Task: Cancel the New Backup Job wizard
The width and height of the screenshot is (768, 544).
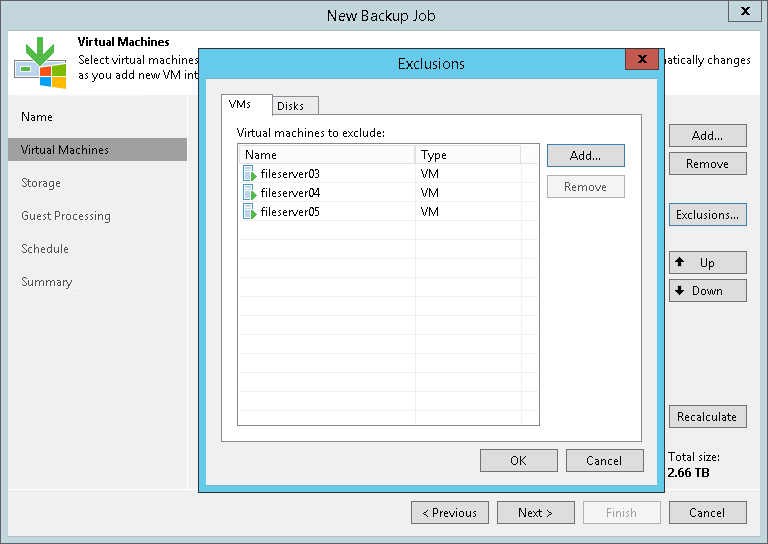Action: [708, 513]
